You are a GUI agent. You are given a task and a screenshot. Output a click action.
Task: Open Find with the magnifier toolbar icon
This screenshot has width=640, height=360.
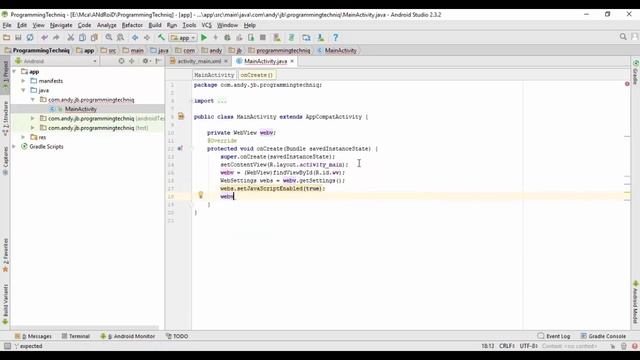(109, 38)
